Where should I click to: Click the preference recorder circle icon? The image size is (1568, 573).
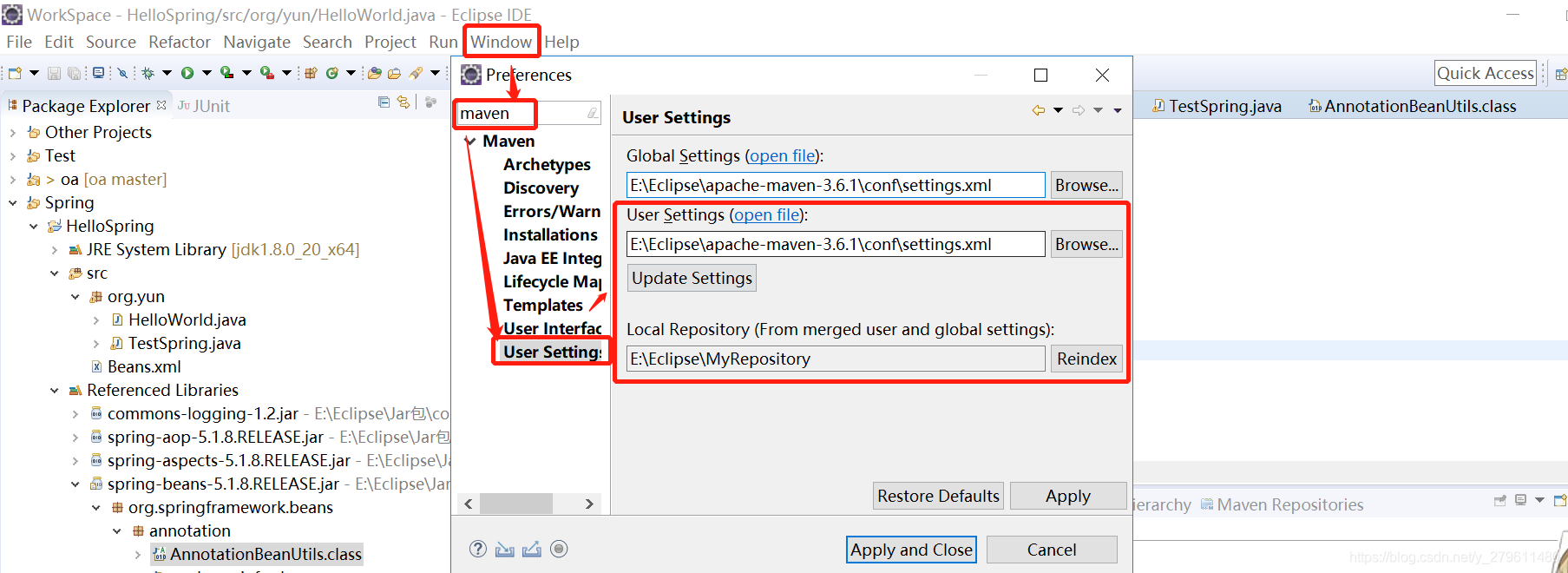point(559,549)
